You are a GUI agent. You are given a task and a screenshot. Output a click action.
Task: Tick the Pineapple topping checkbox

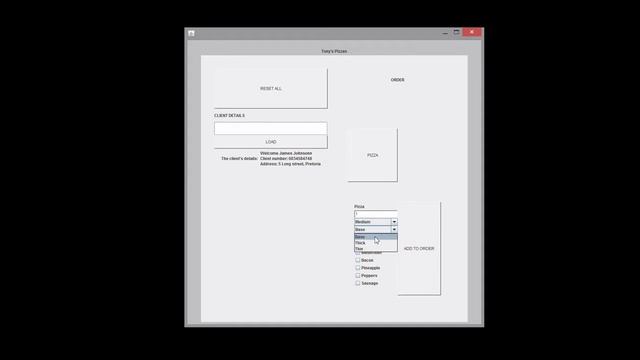coord(358,268)
